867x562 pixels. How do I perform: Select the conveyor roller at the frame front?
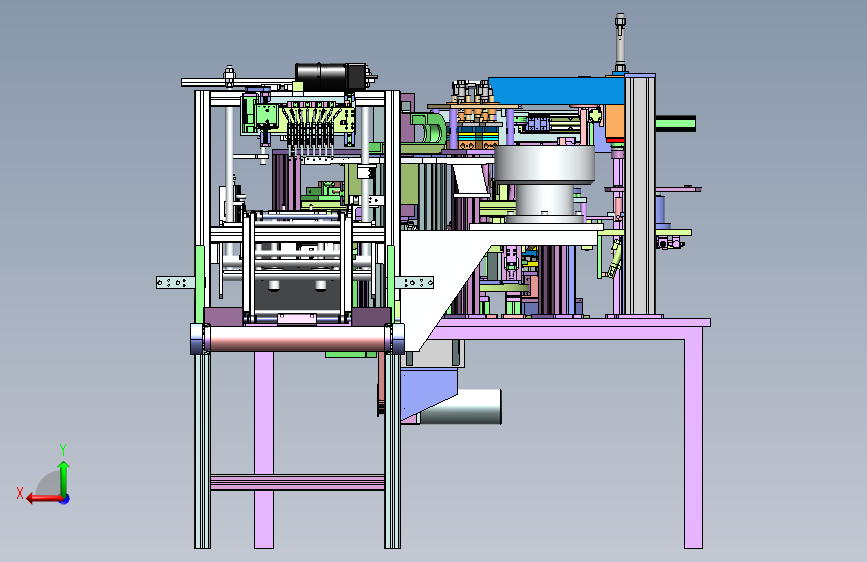point(297,339)
